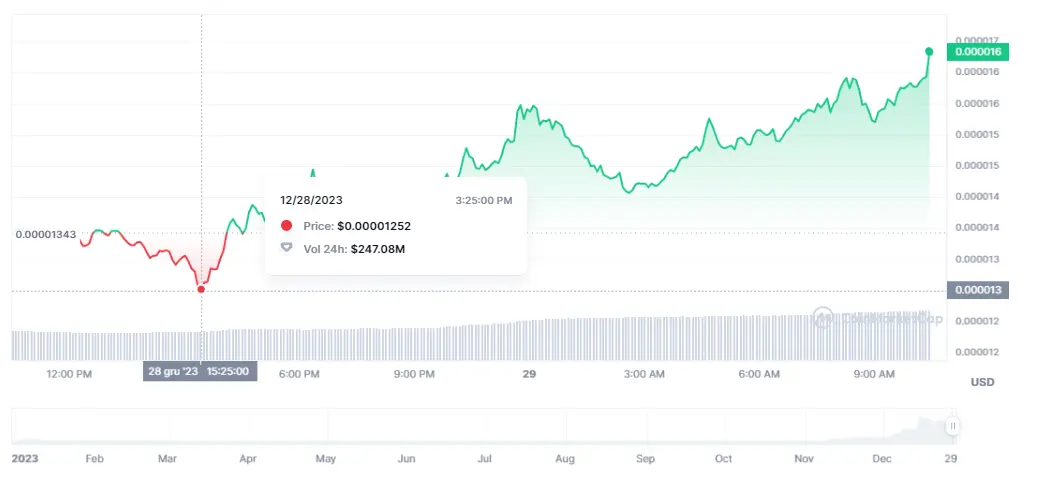Choose Dec on the navigator timeline
This screenshot has height=482, width=1044.
coord(883,459)
